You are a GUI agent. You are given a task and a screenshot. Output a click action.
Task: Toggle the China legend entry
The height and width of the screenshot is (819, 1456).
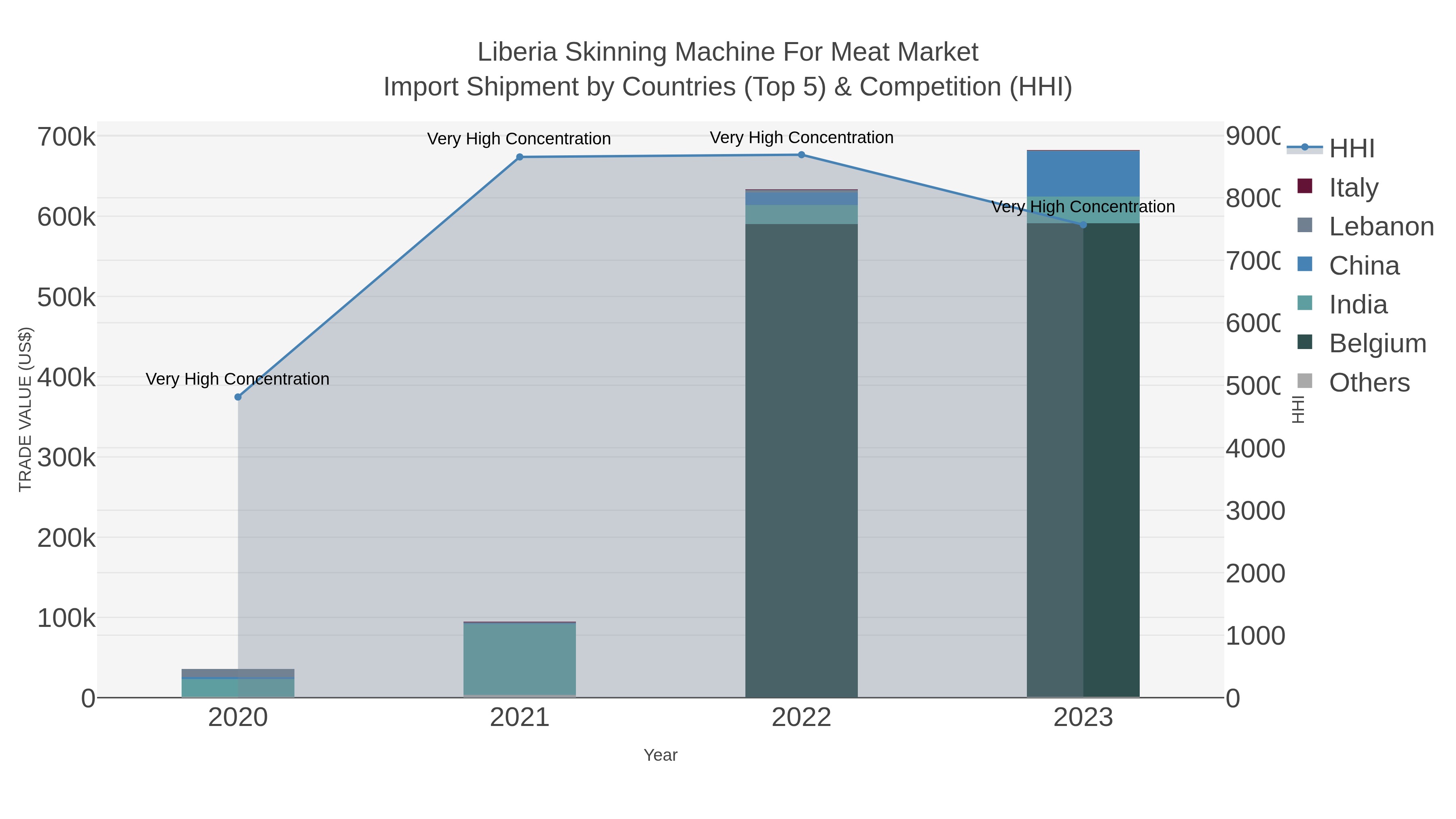pos(1348,265)
